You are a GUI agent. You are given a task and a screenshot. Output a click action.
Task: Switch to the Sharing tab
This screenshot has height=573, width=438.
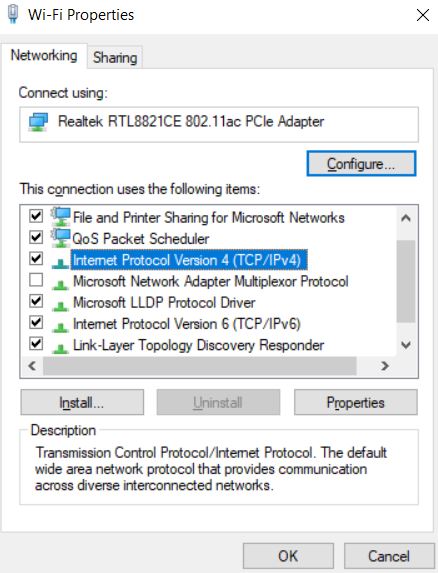[x=115, y=57]
